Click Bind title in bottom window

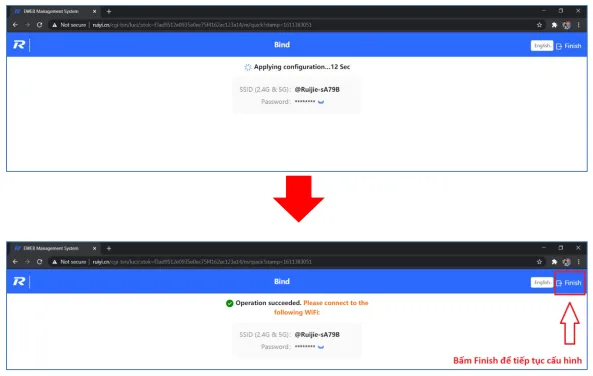click(282, 281)
